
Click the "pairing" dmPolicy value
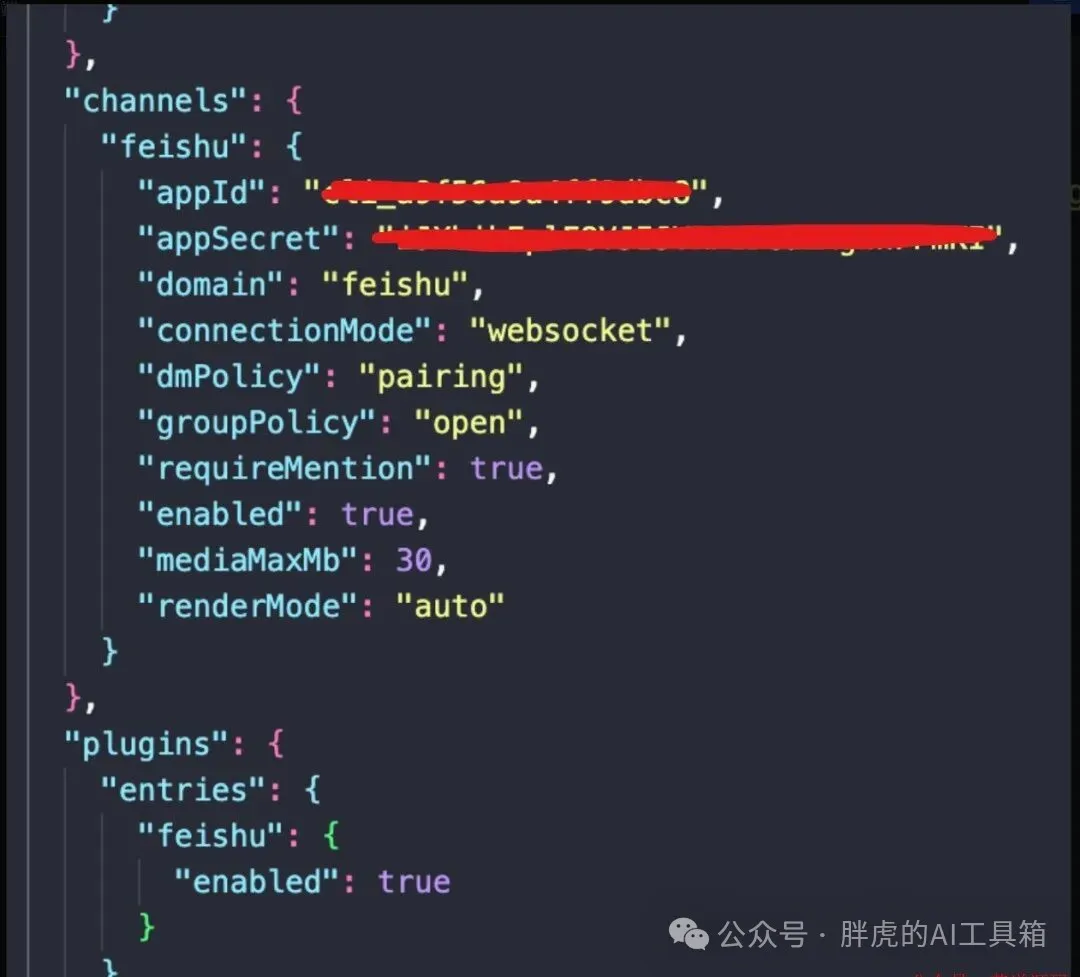coord(441,377)
